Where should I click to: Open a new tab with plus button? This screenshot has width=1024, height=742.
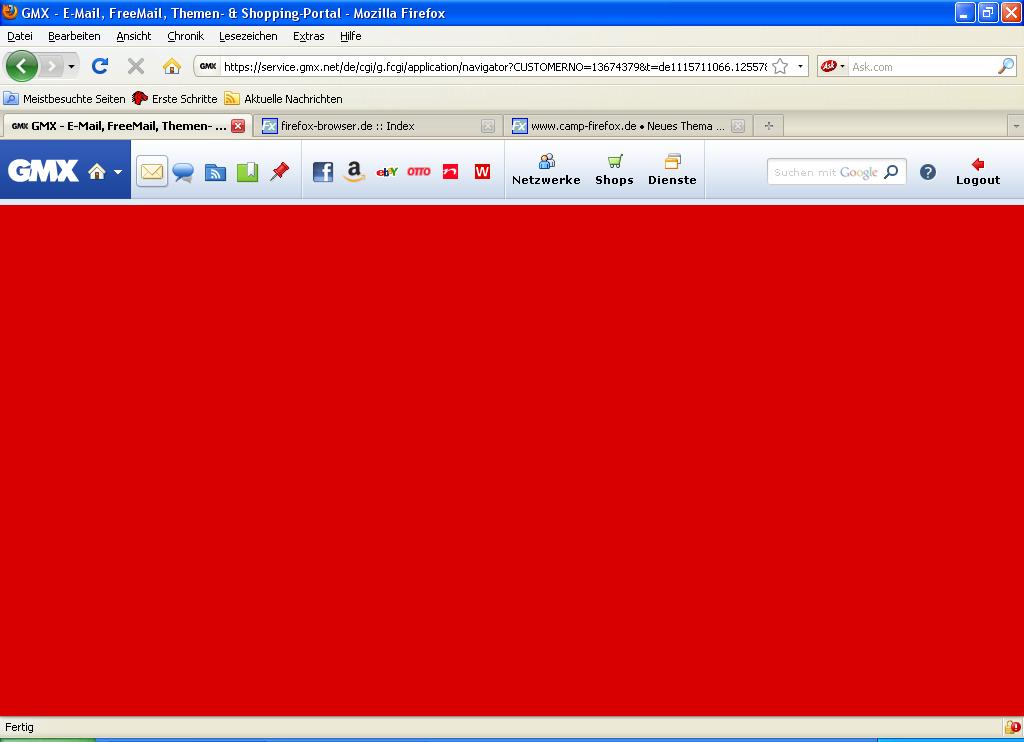(769, 126)
